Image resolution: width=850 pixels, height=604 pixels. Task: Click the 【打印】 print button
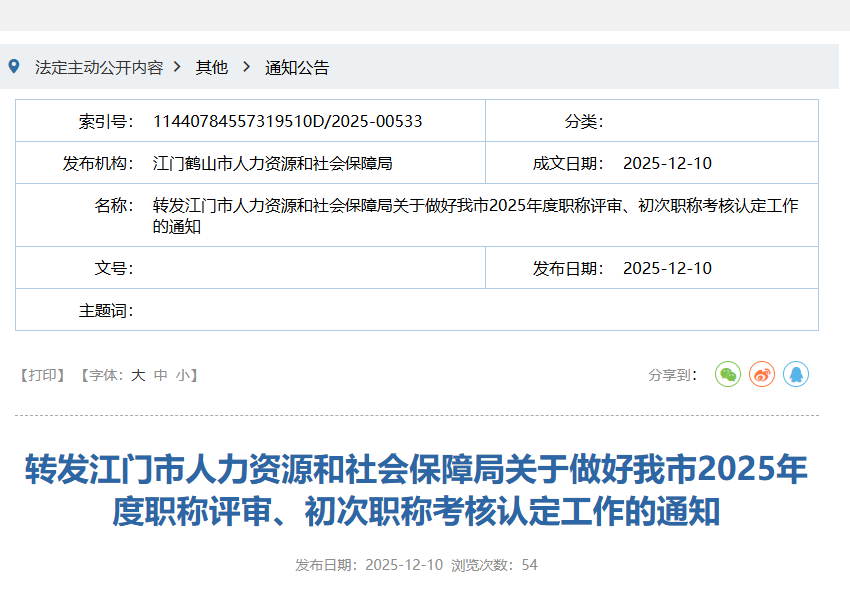click(41, 375)
